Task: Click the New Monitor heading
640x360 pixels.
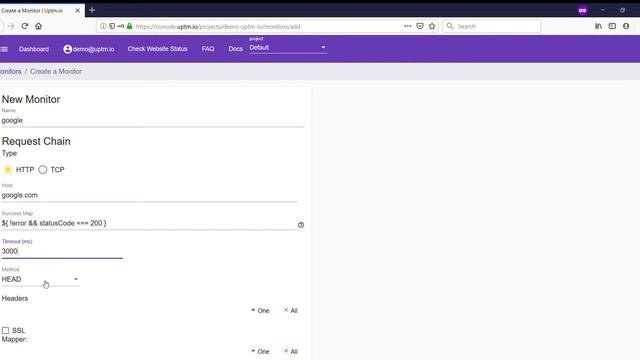Action: 31,99
